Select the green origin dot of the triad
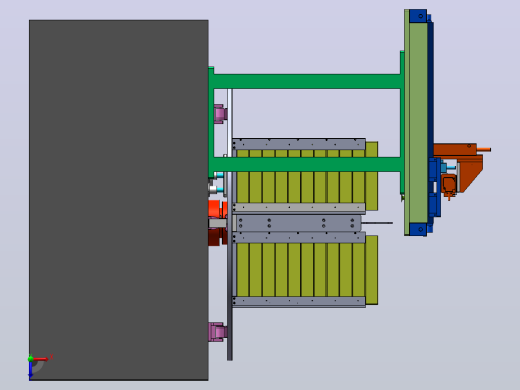Screen dimensions: 520x390 [30, 359]
